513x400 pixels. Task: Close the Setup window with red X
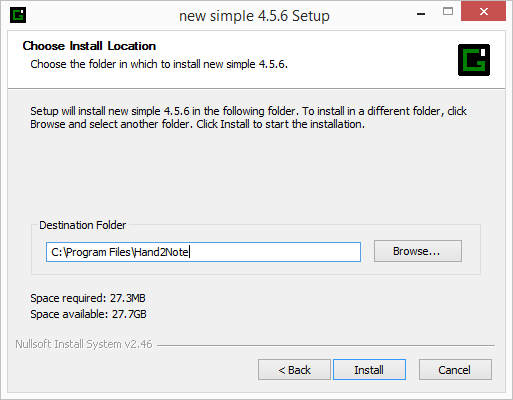[483, 12]
